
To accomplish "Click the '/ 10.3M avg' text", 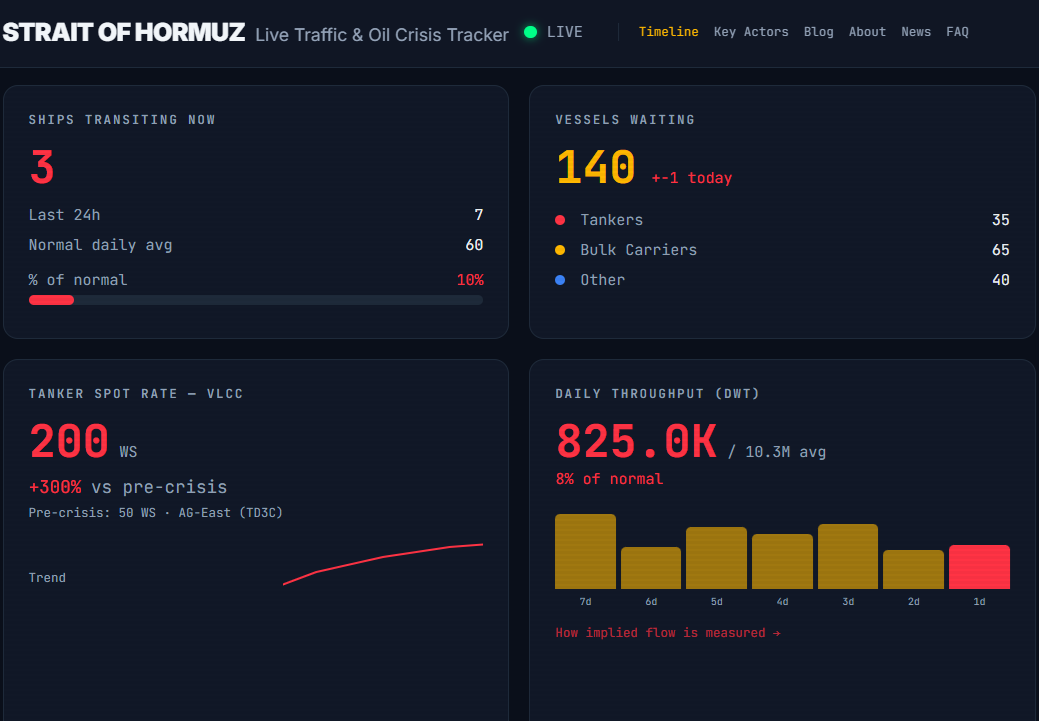I will [777, 452].
